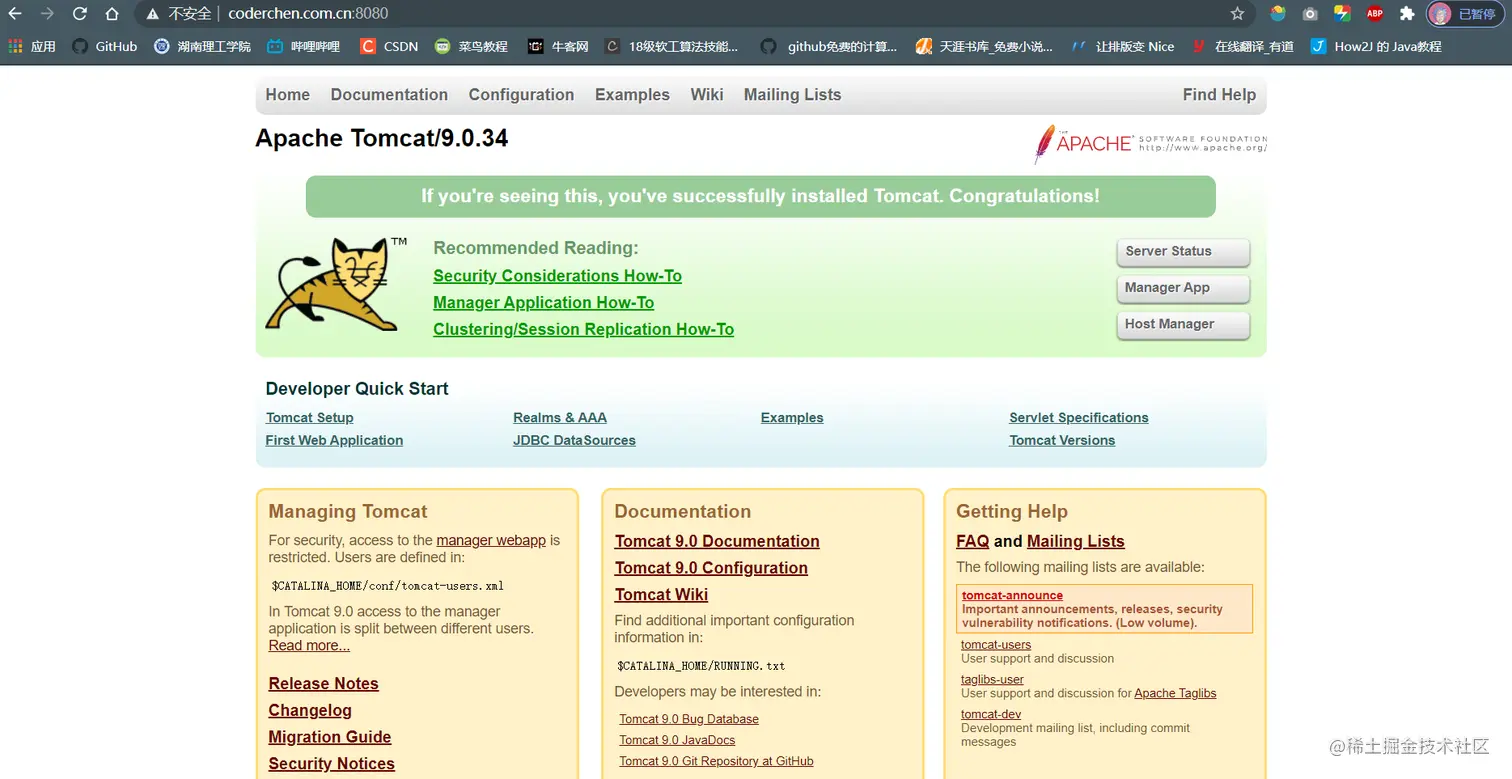Screen dimensions: 1512x779
Task: Open the 18级软工算法技能 bookmark
Action: point(672,46)
